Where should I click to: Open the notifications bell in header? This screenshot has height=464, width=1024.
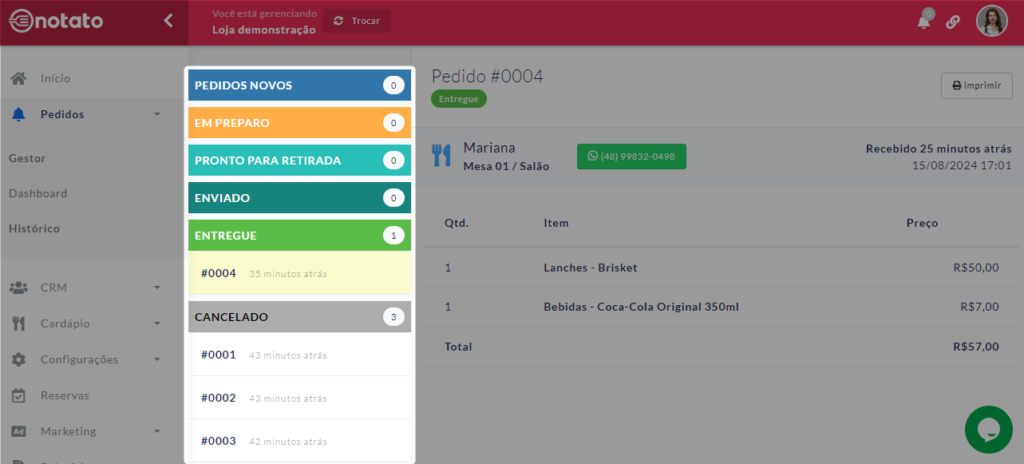tap(924, 21)
